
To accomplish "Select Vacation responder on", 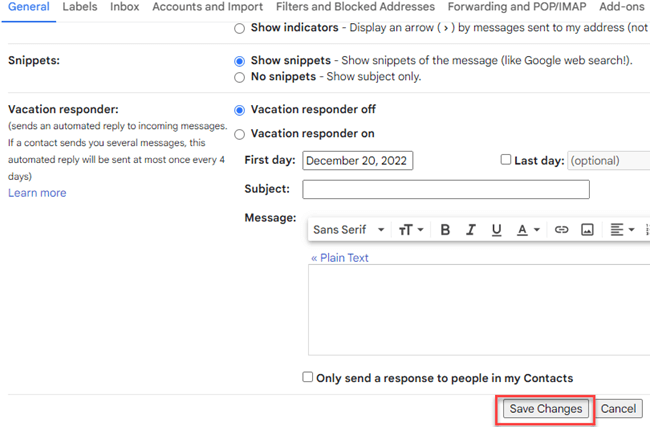I will (x=239, y=134).
